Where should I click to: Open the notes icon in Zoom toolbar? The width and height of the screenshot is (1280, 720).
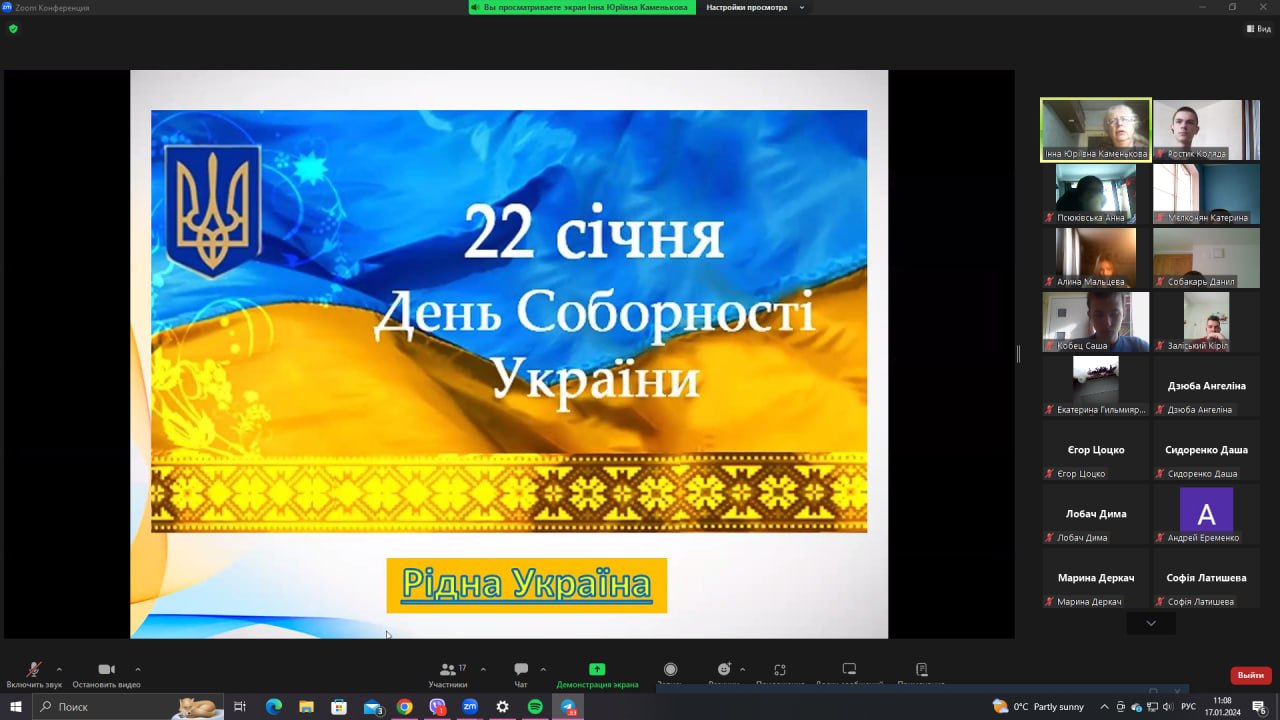(922, 669)
